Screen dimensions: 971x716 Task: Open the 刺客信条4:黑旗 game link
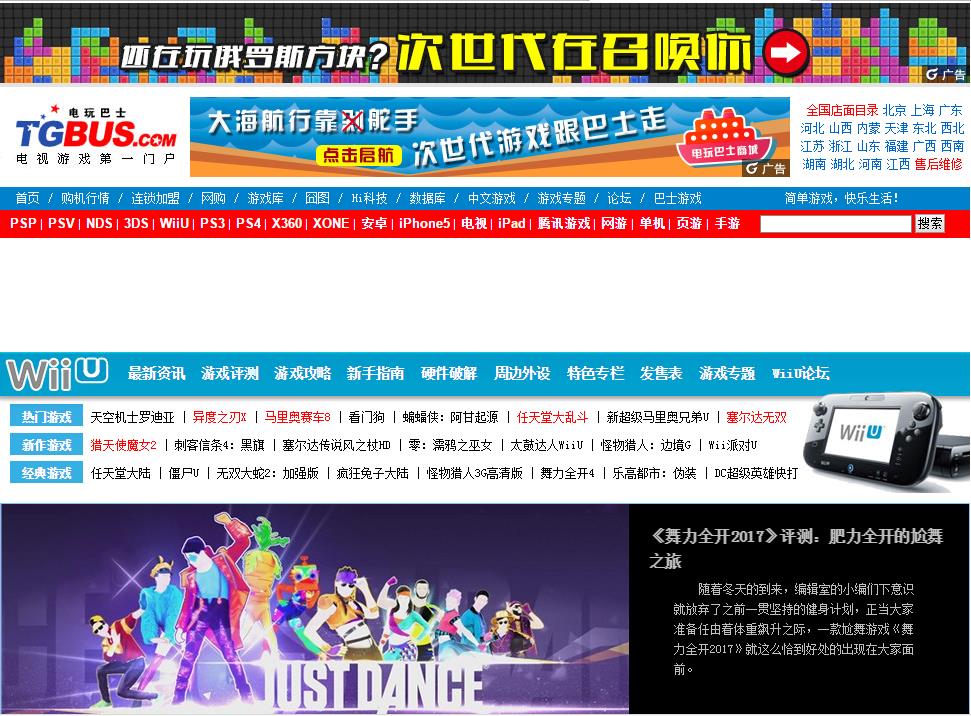[x=219, y=445]
